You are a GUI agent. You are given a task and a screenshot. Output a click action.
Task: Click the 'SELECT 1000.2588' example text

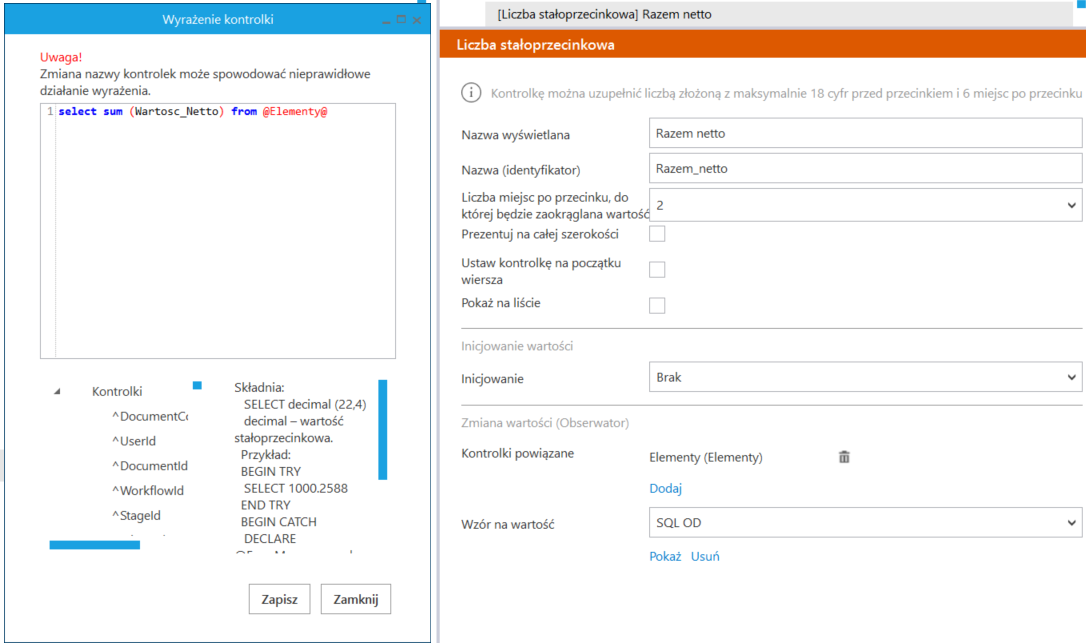pos(296,488)
